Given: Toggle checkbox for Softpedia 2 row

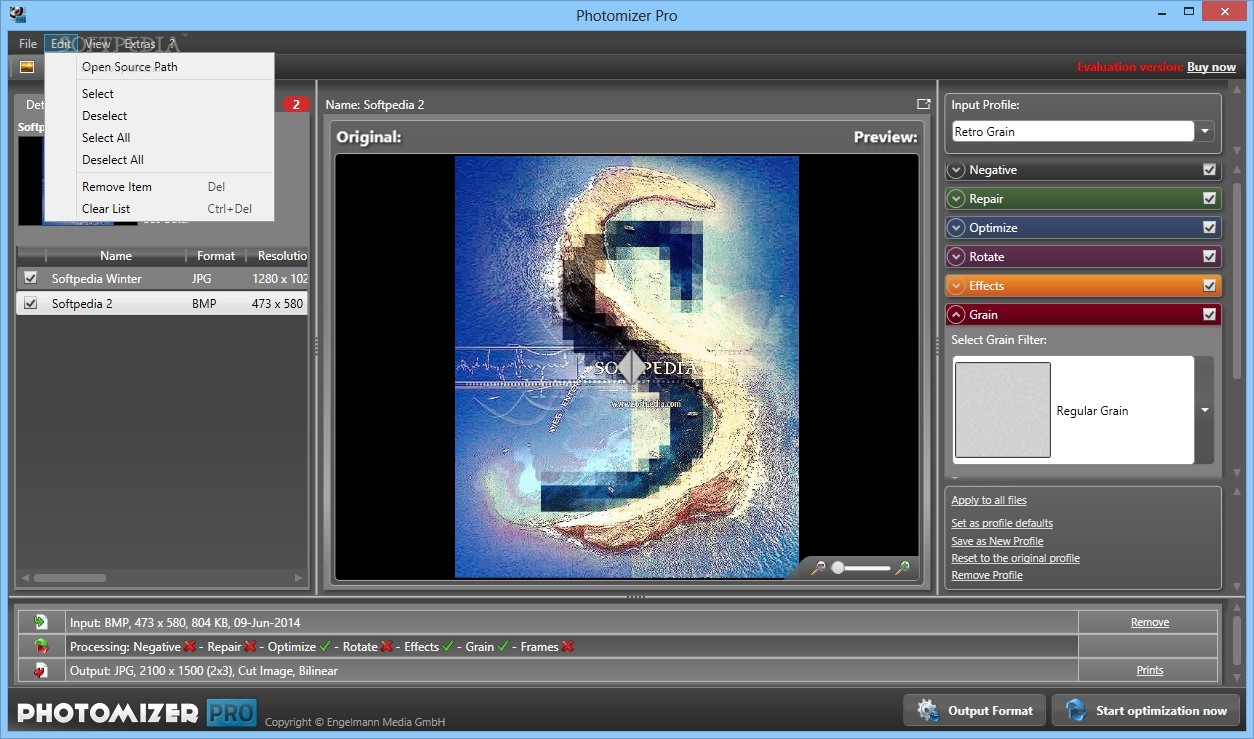Looking at the screenshot, I should pos(30,303).
